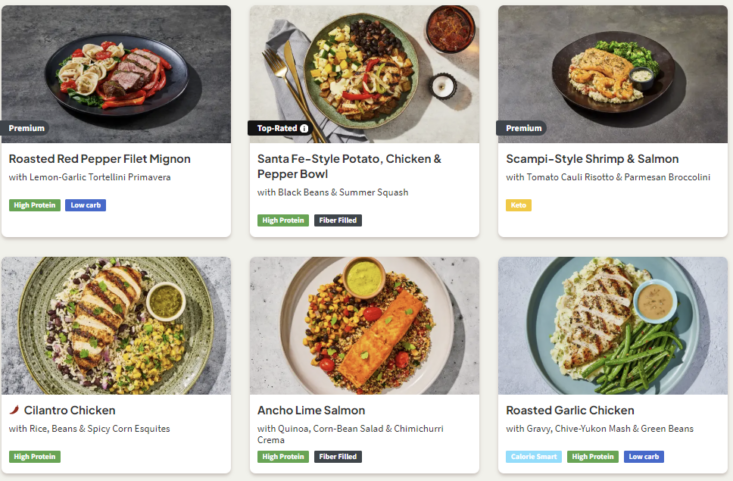Click the spicy chili pepper icon
Screen dimensions: 733x481
point(14,410)
